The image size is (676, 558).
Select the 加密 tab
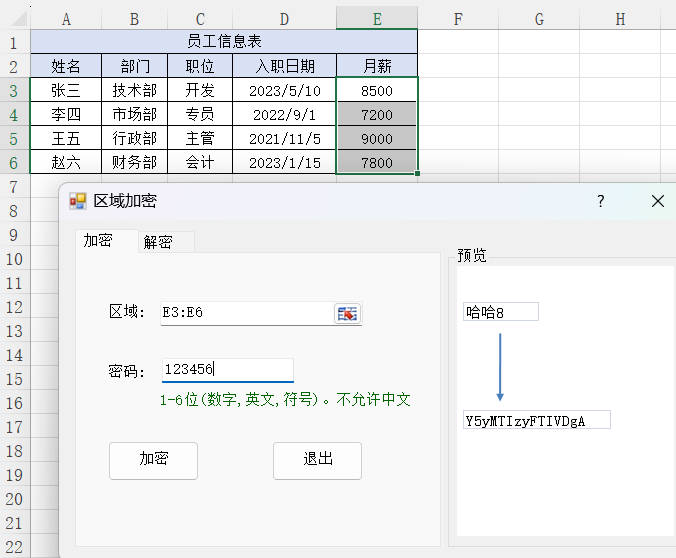(97, 240)
